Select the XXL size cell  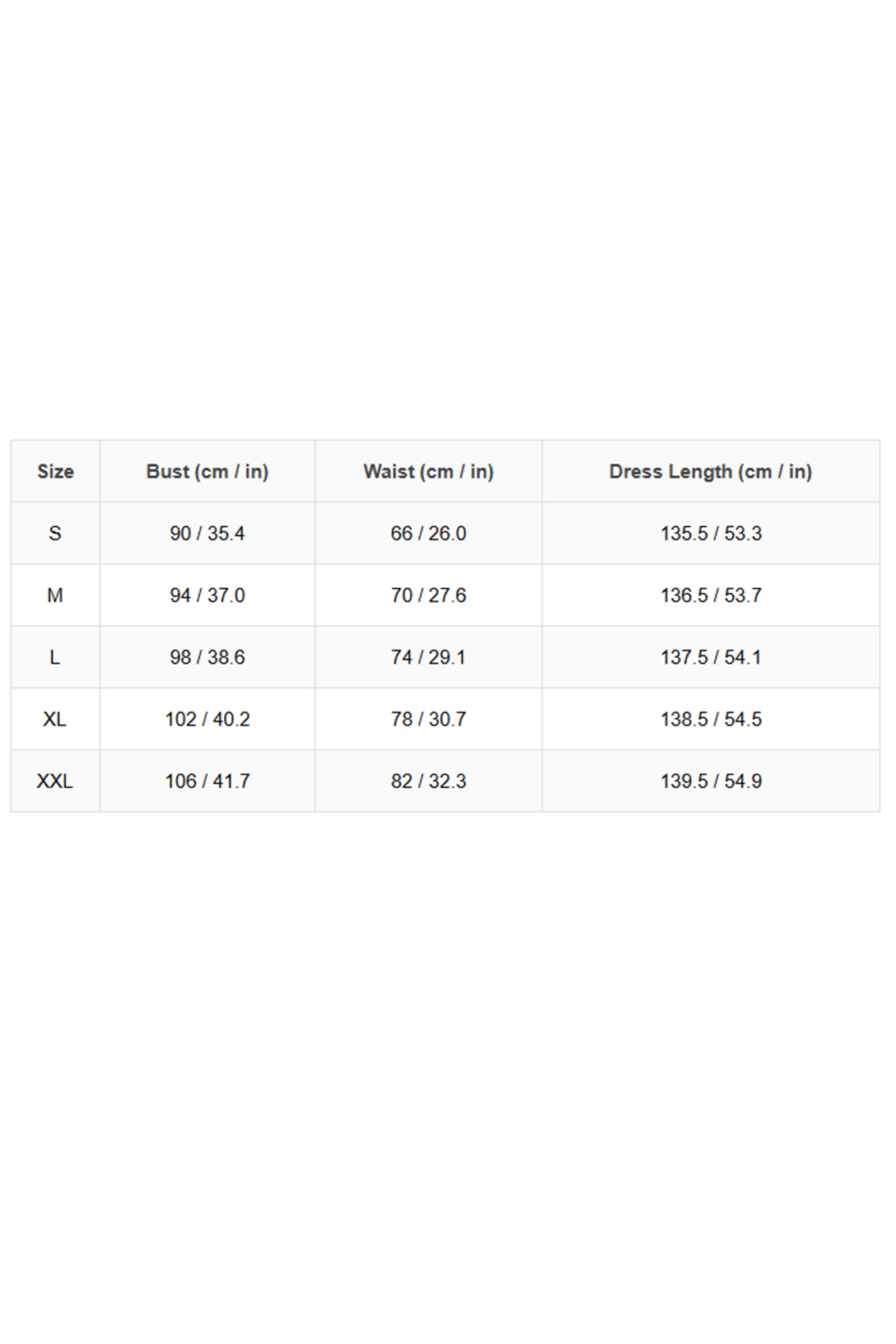55,781
